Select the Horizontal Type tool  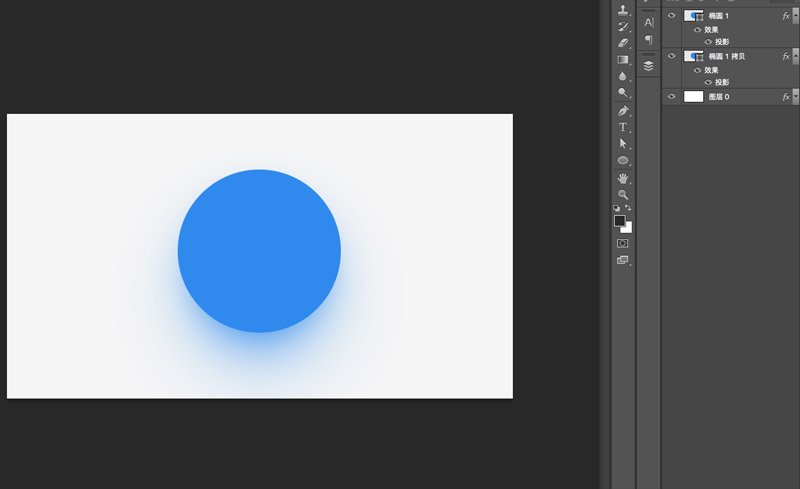coord(622,127)
